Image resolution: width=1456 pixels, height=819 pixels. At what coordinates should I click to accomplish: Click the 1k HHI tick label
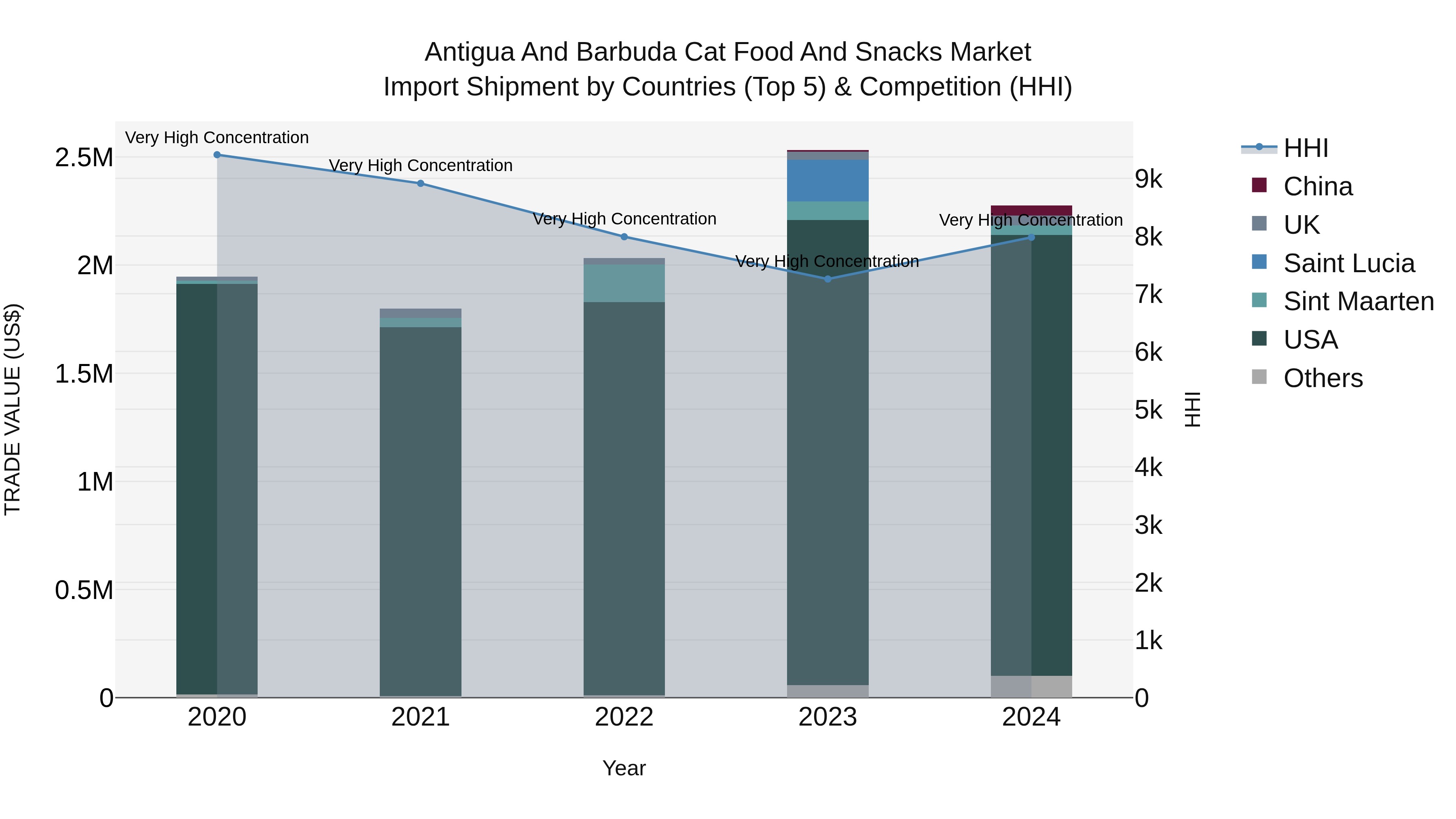[x=1149, y=640]
